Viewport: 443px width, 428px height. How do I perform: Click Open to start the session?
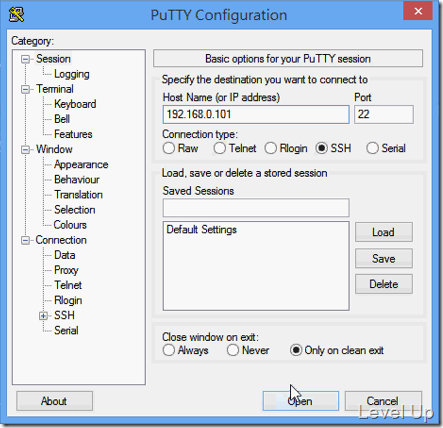coord(301,401)
